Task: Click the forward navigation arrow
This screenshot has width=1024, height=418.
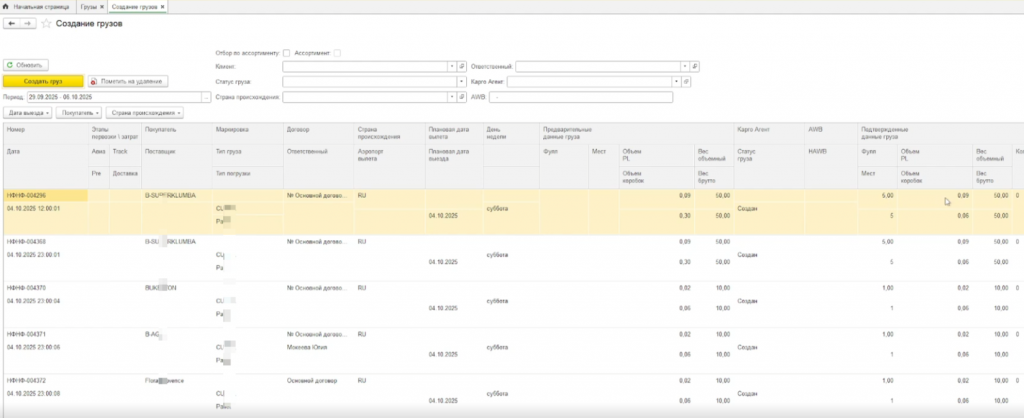Action: [27, 23]
